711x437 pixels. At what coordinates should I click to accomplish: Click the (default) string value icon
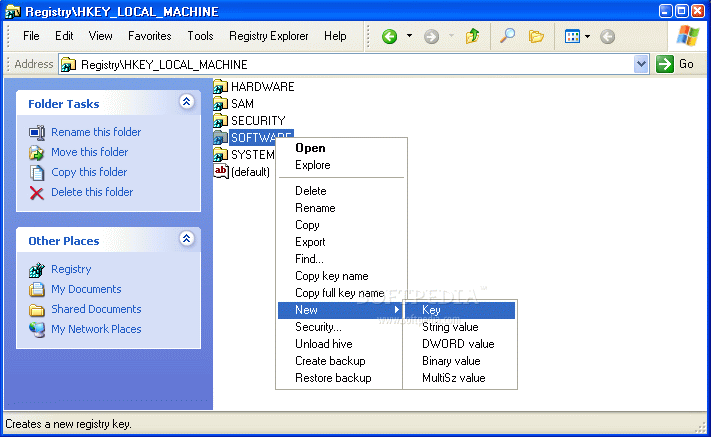tap(221, 171)
